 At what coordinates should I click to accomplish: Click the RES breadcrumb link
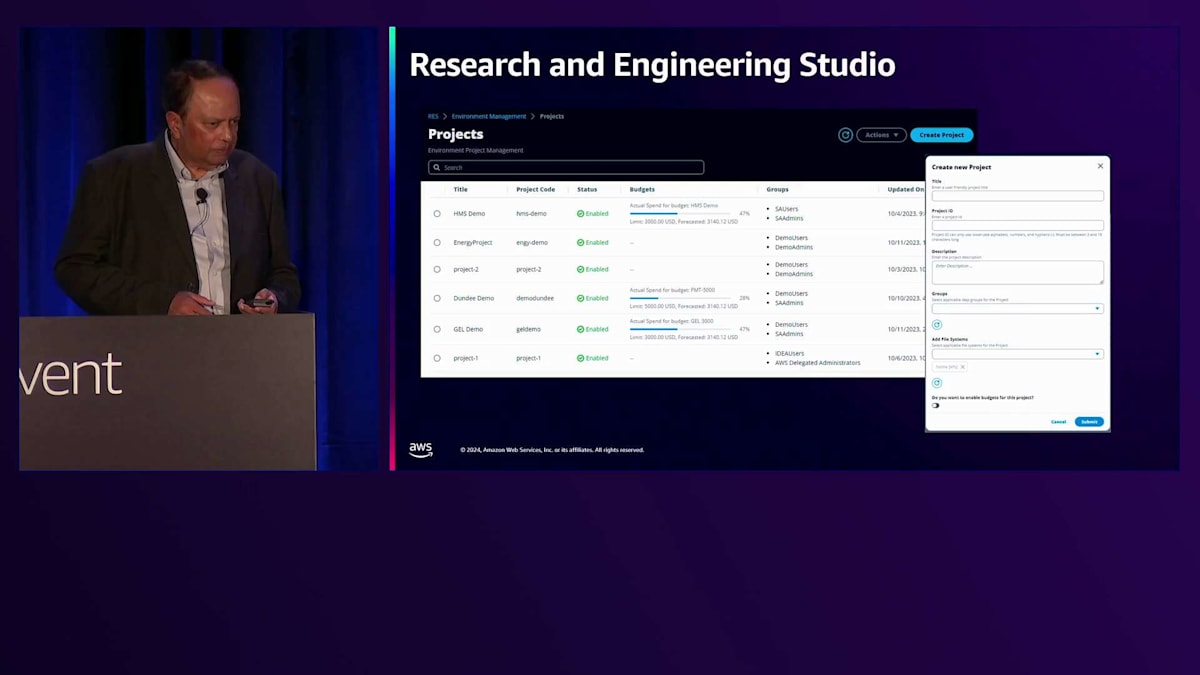click(433, 116)
